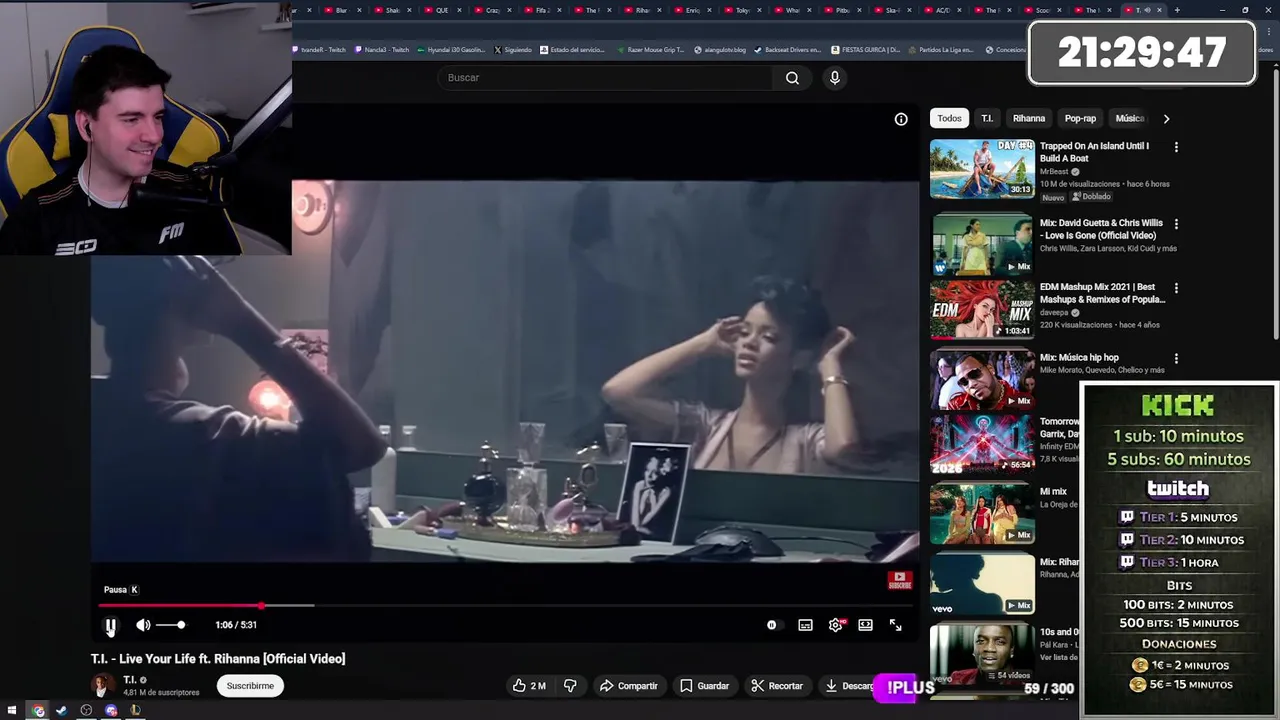Open the Nancla3 - Twitch bookmark
The width and height of the screenshot is (1280, 720).
click(x=382, y=50)
